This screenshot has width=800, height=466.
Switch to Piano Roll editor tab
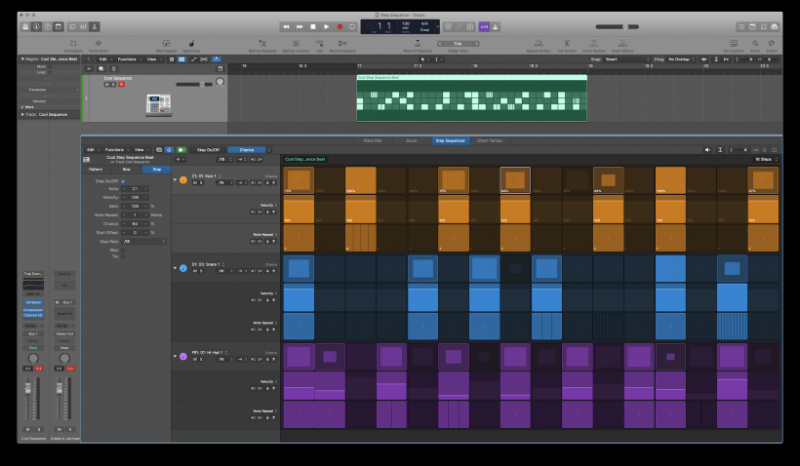(x=372, y=140)
